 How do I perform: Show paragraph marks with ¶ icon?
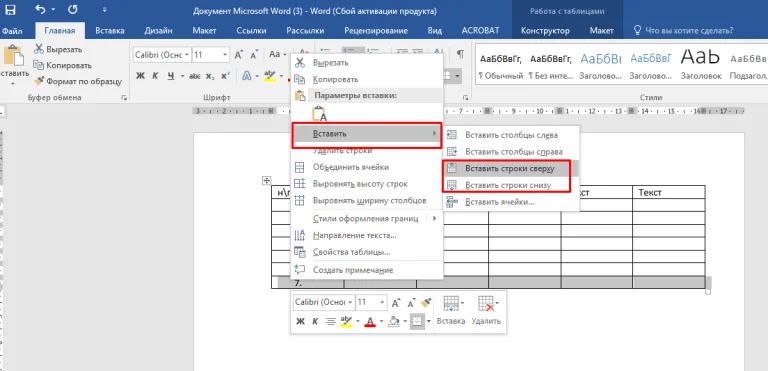(460, 54)
